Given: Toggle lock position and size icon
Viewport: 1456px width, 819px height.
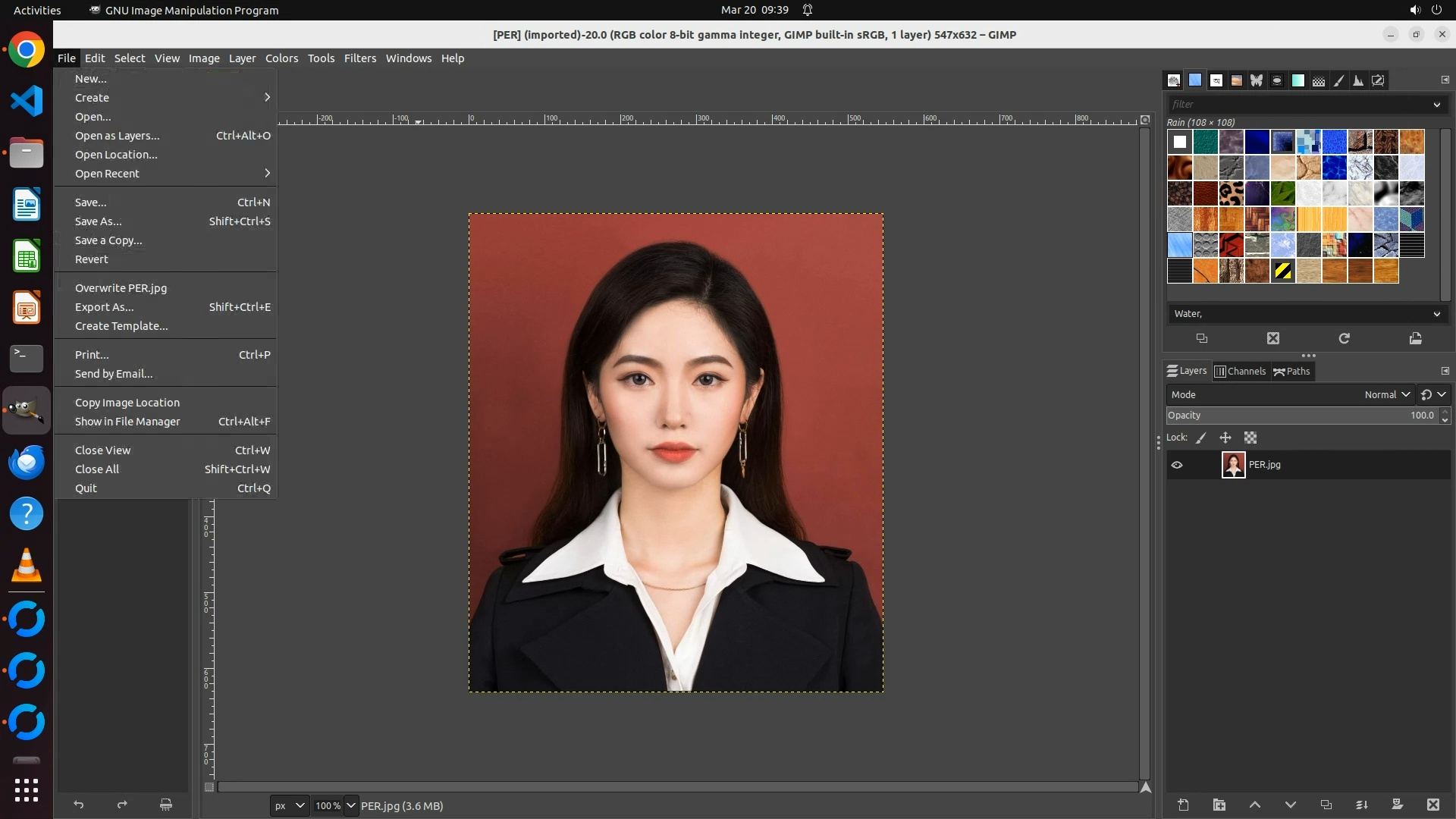Looking at the screenshot, I should (1225, 438).
